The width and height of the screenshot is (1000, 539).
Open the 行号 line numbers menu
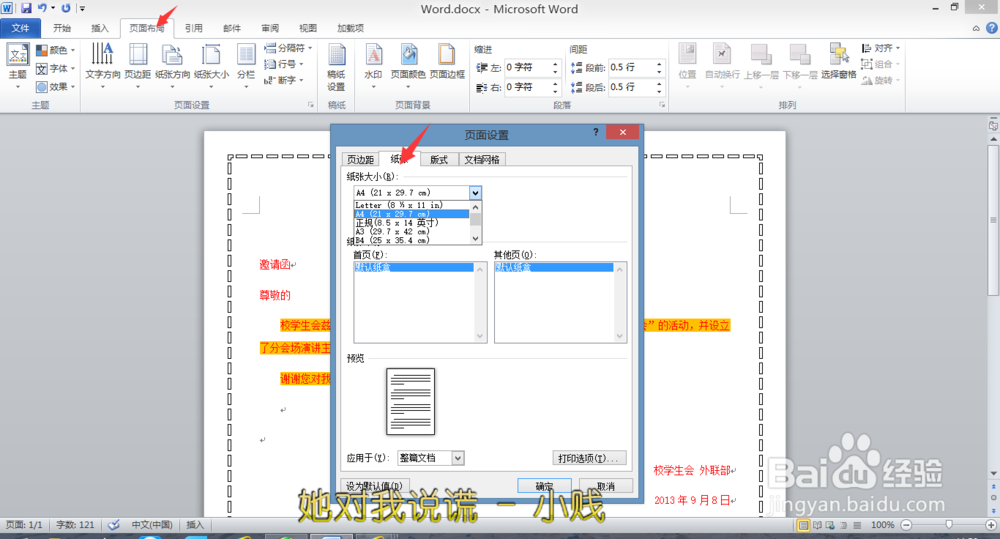coord(283,64)
